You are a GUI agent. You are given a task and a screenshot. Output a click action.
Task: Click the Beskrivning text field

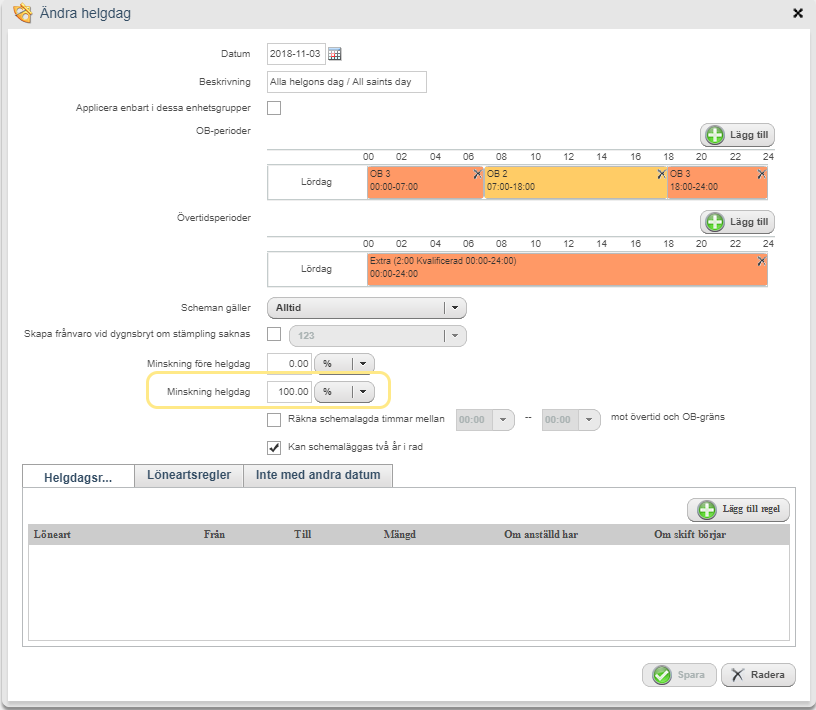pos(347,82)
